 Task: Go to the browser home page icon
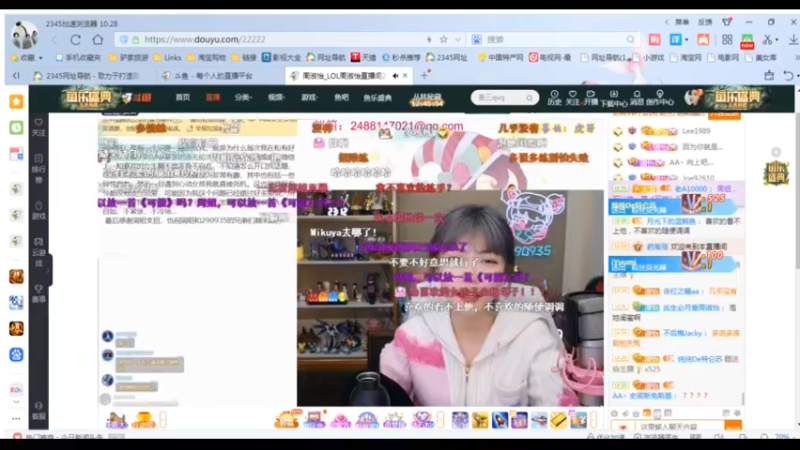[x=97, y=39]
